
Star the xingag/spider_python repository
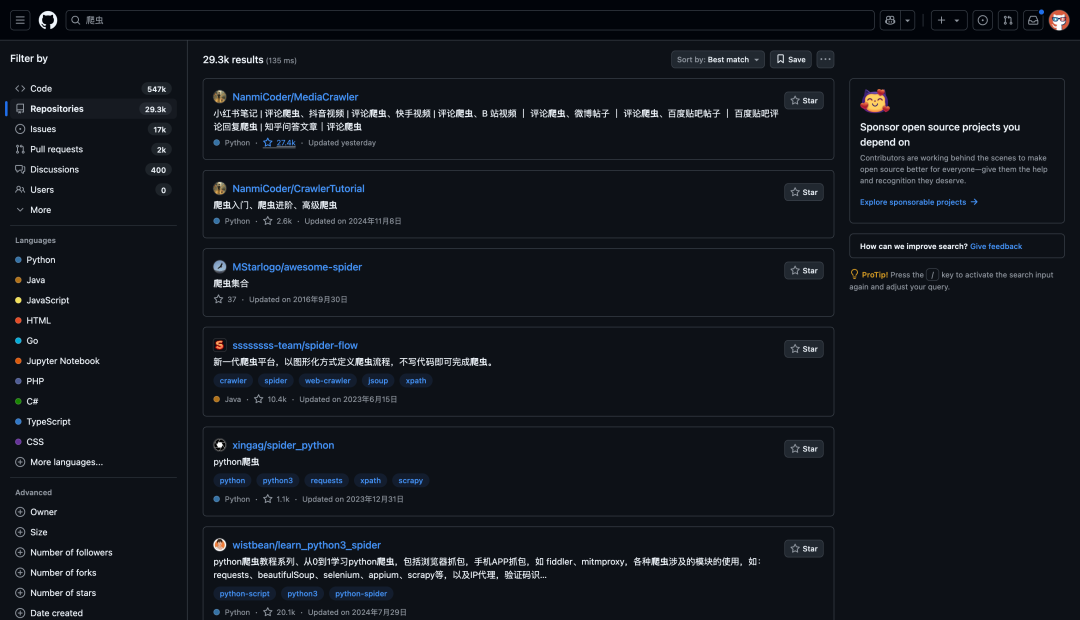[x=804, y=449]
